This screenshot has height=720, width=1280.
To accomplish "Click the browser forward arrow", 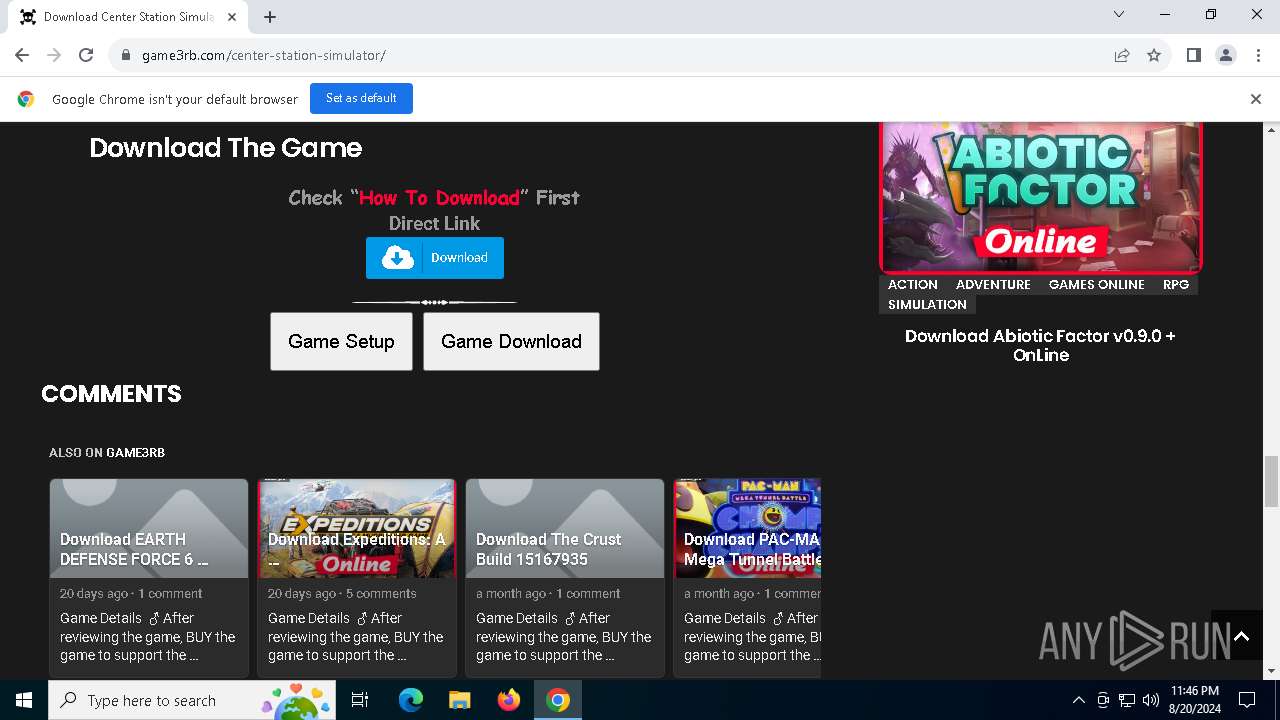I will [54, 55].
